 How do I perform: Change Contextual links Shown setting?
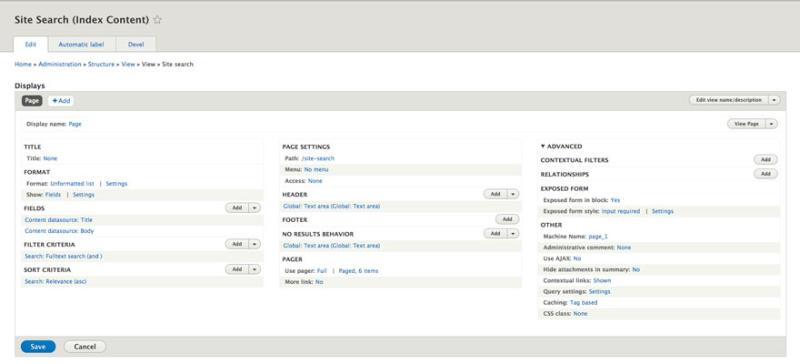pos(602,281)
